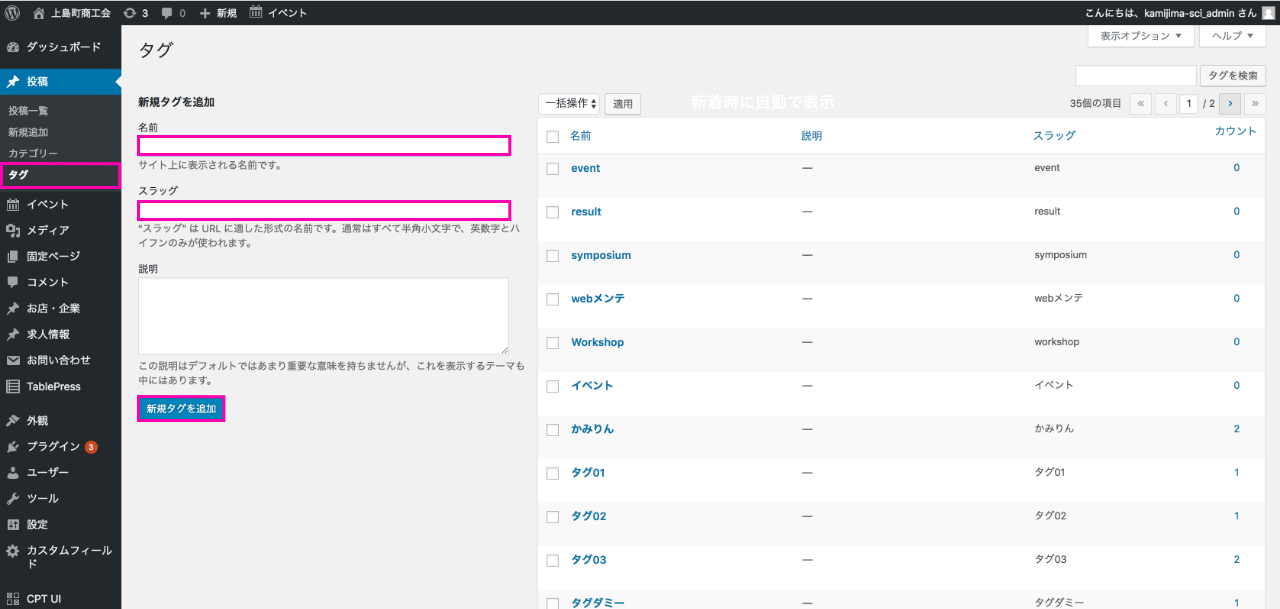Click the プラグイン plugin icon in sidebar
1280x609 pixels.
(13, 446)
